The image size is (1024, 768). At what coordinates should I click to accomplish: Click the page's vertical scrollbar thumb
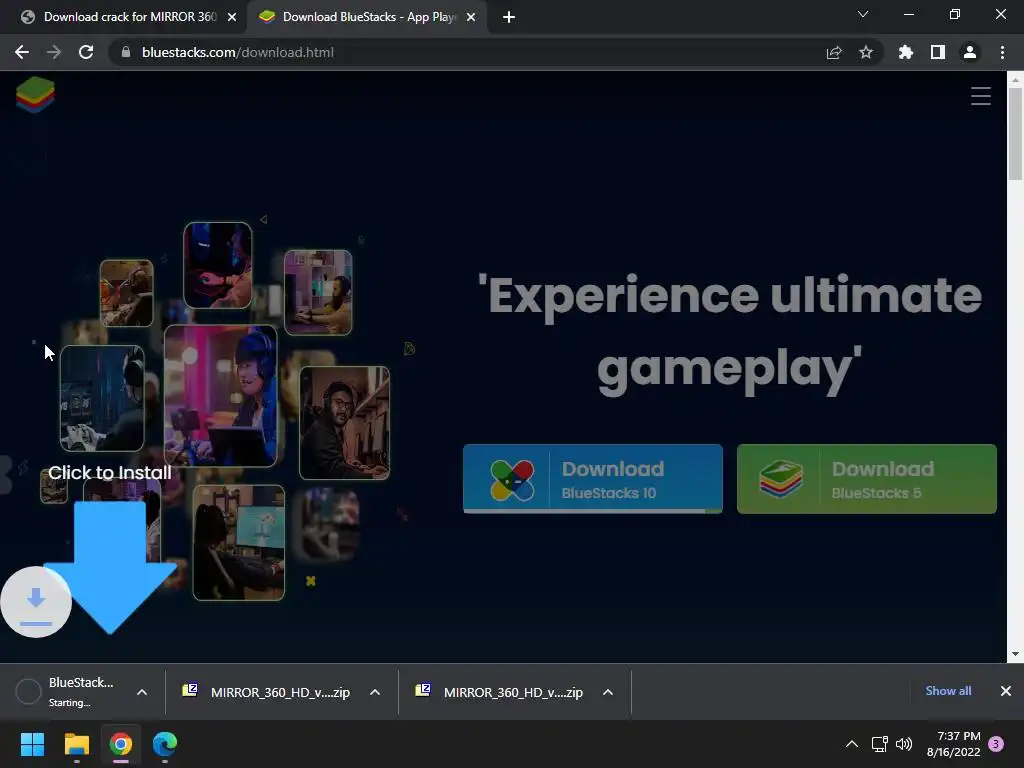pyautogui.click(x=1015, y=133)
